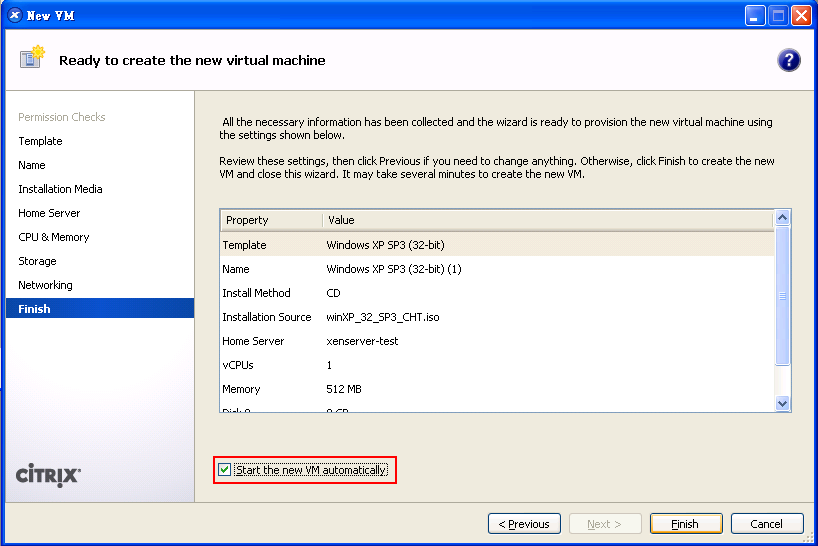Click the Previous button

(x=524, y=524)
